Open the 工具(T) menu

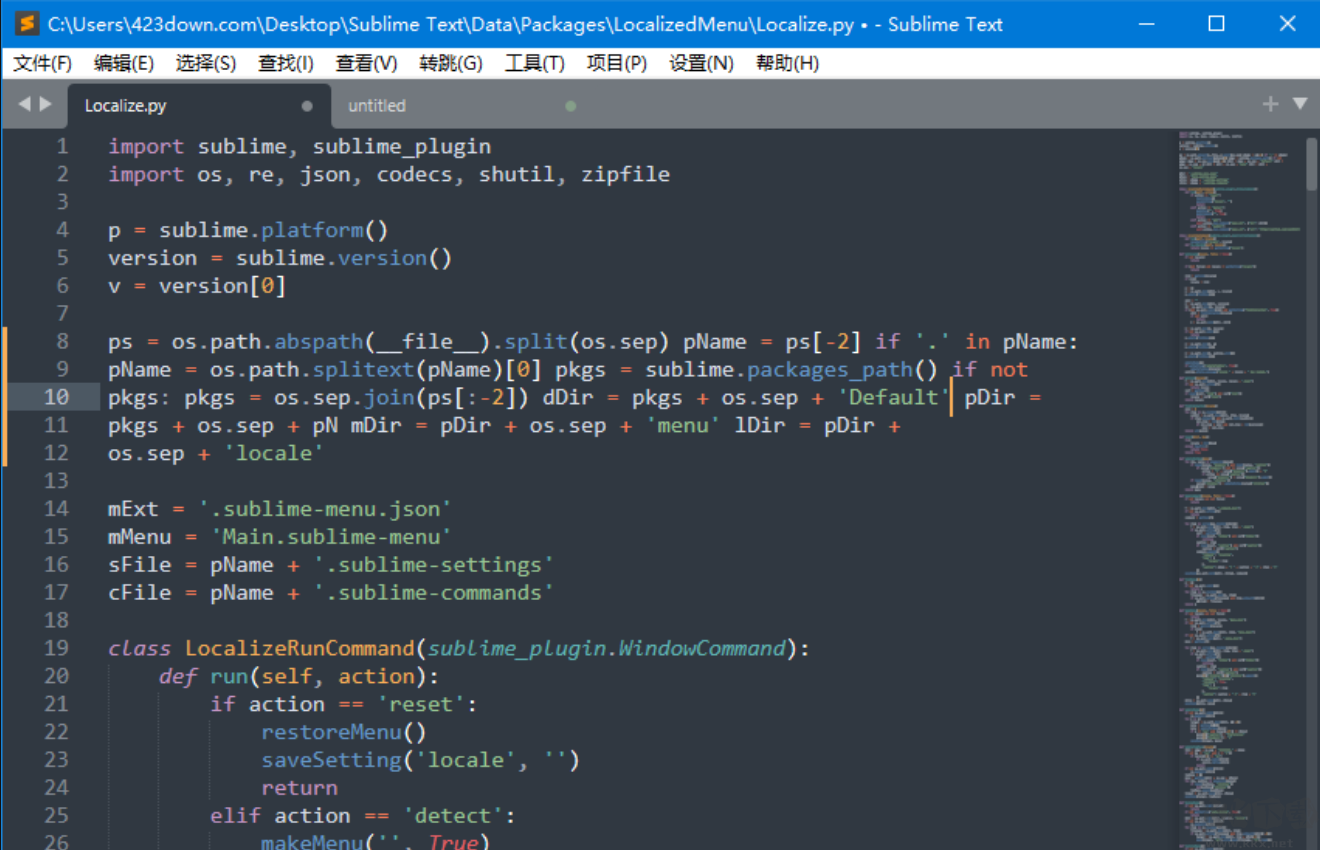[535, 63]
